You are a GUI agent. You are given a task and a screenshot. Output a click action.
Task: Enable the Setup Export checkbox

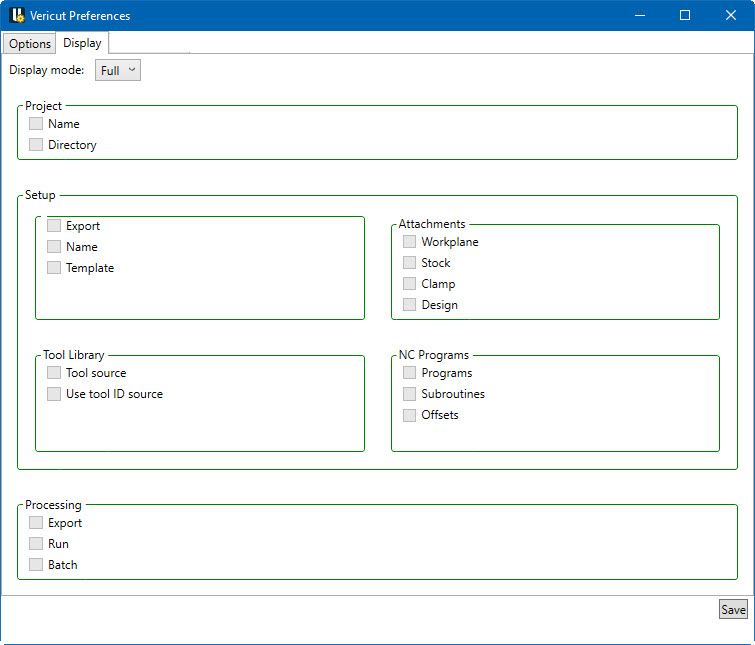click(54, 225)
